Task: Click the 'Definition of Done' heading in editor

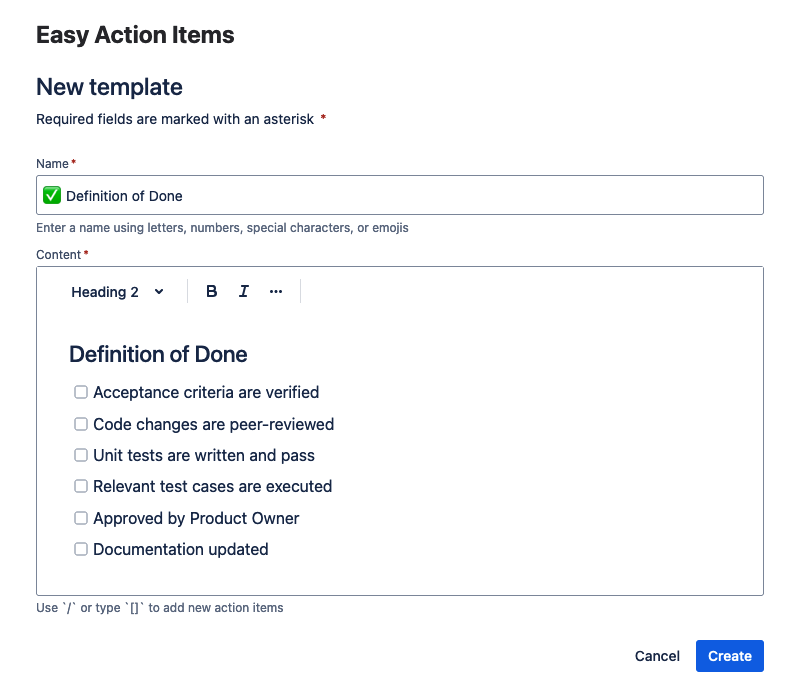Action: pyautogui.click(x=158, y=354)
